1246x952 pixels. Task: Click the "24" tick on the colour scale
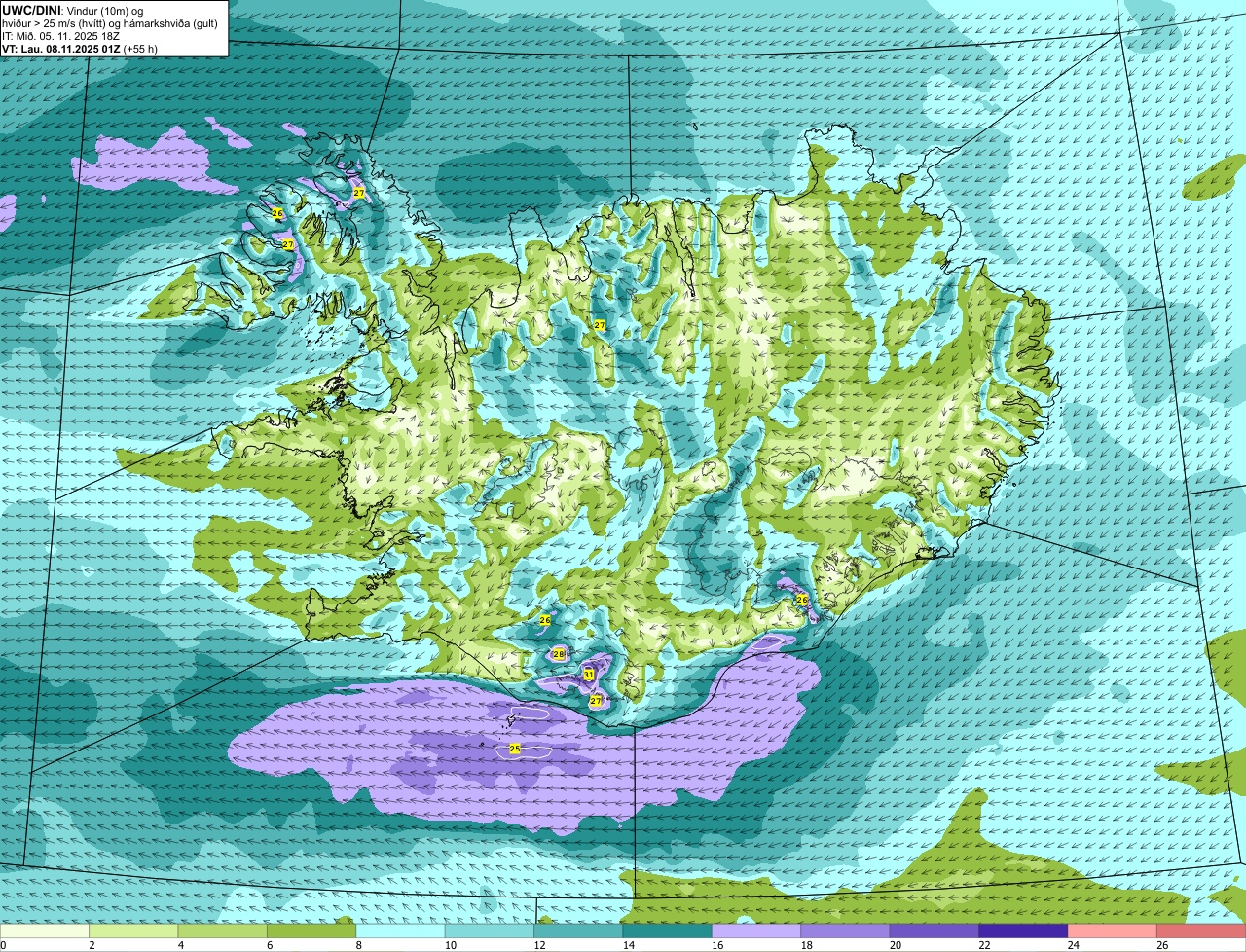point(1073,945)
